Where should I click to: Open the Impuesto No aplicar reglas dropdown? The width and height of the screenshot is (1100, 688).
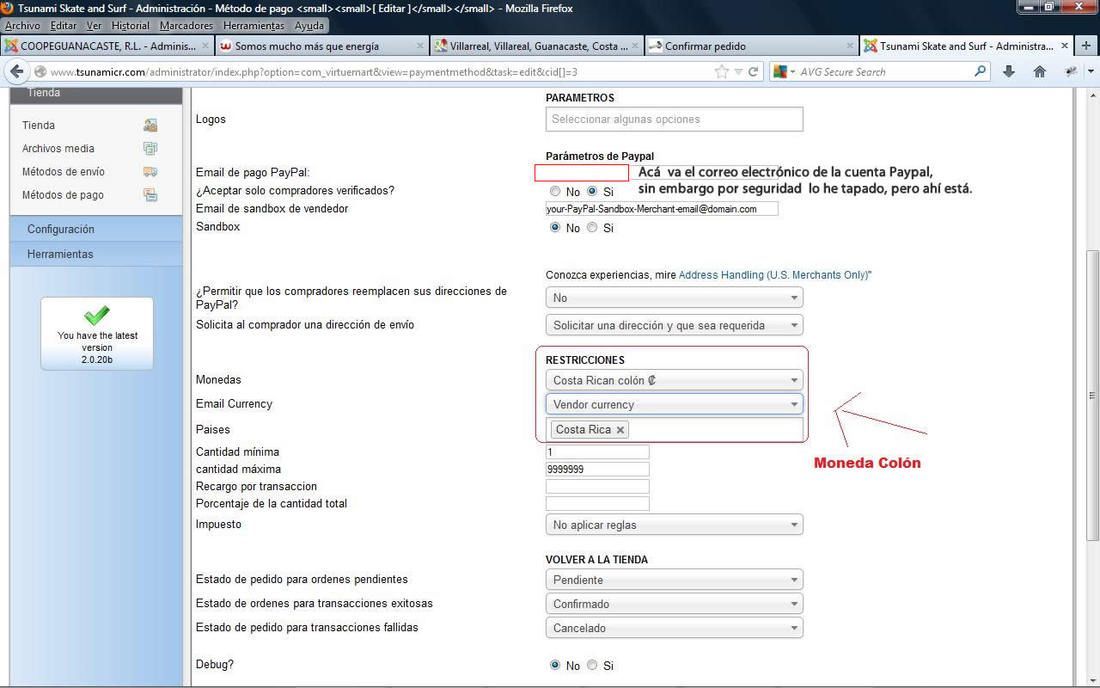674,525
